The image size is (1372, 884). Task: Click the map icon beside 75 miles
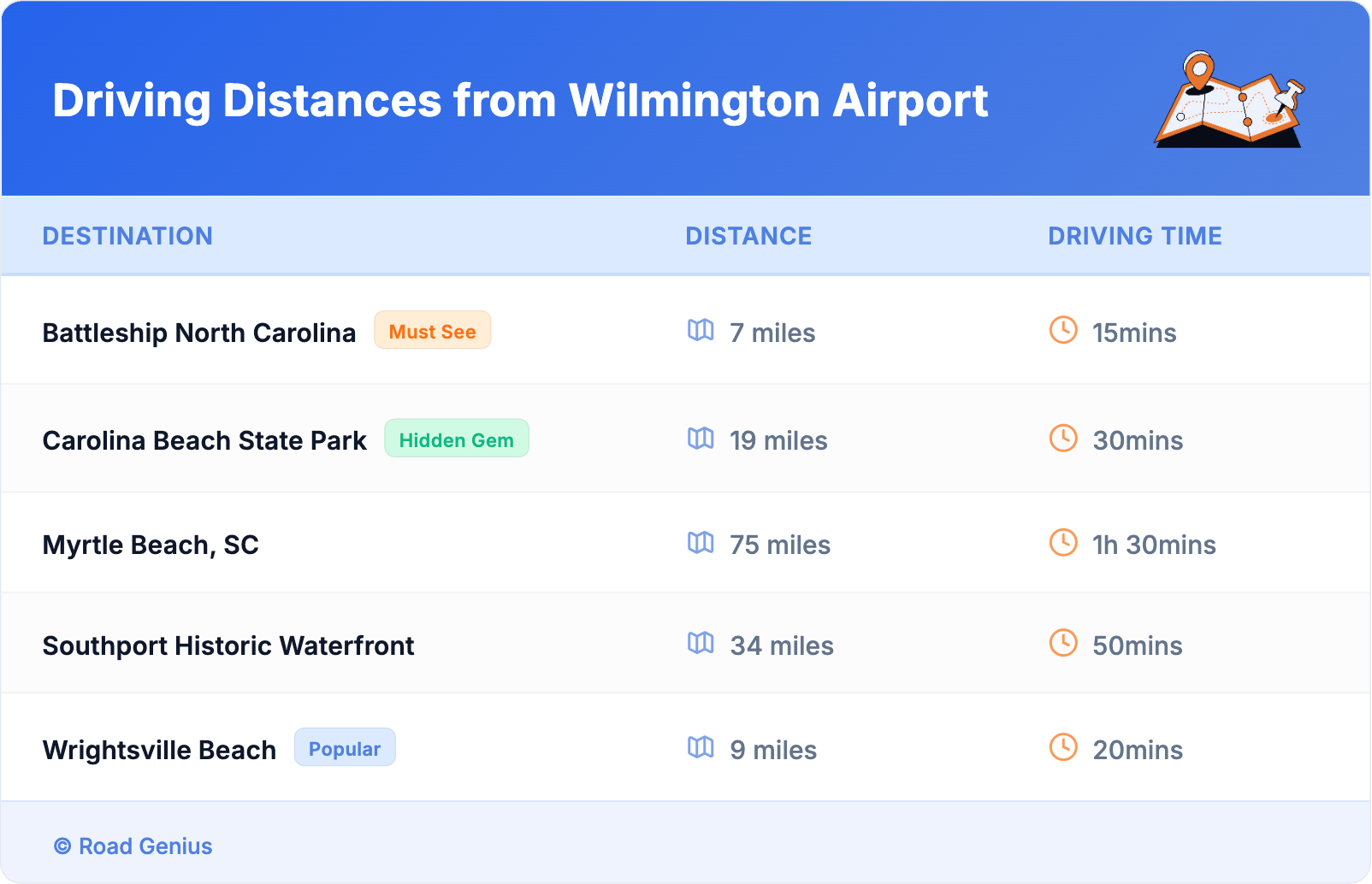tap(701, 543)
